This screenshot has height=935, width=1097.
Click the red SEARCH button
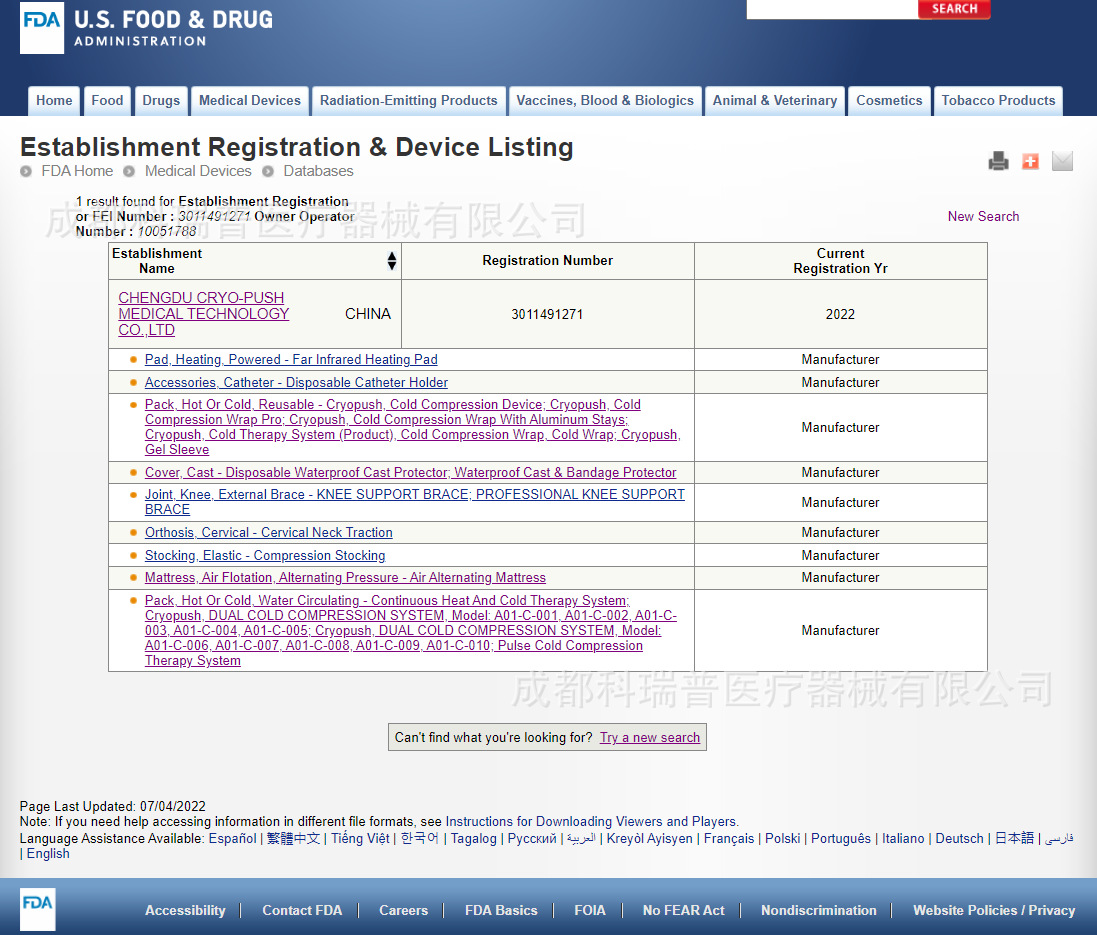pos(954,8)
